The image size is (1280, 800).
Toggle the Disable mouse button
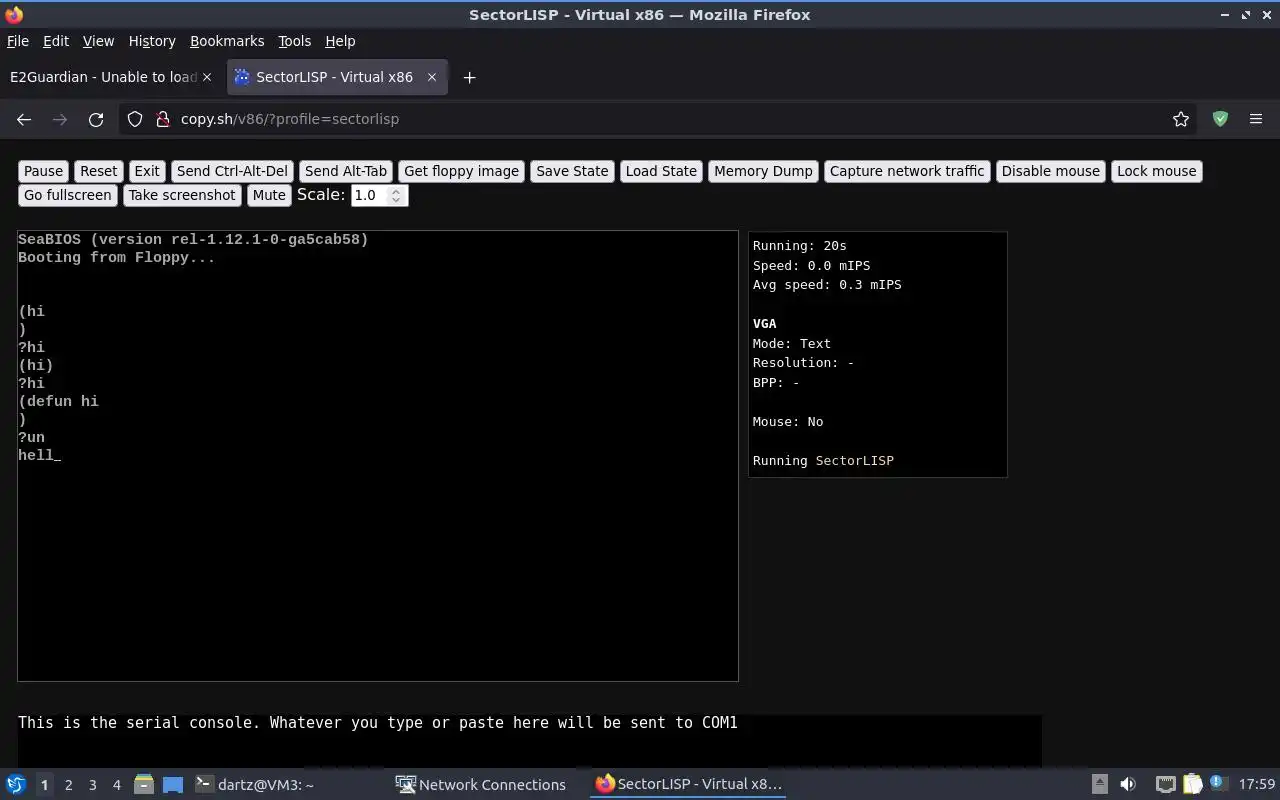1050,171
